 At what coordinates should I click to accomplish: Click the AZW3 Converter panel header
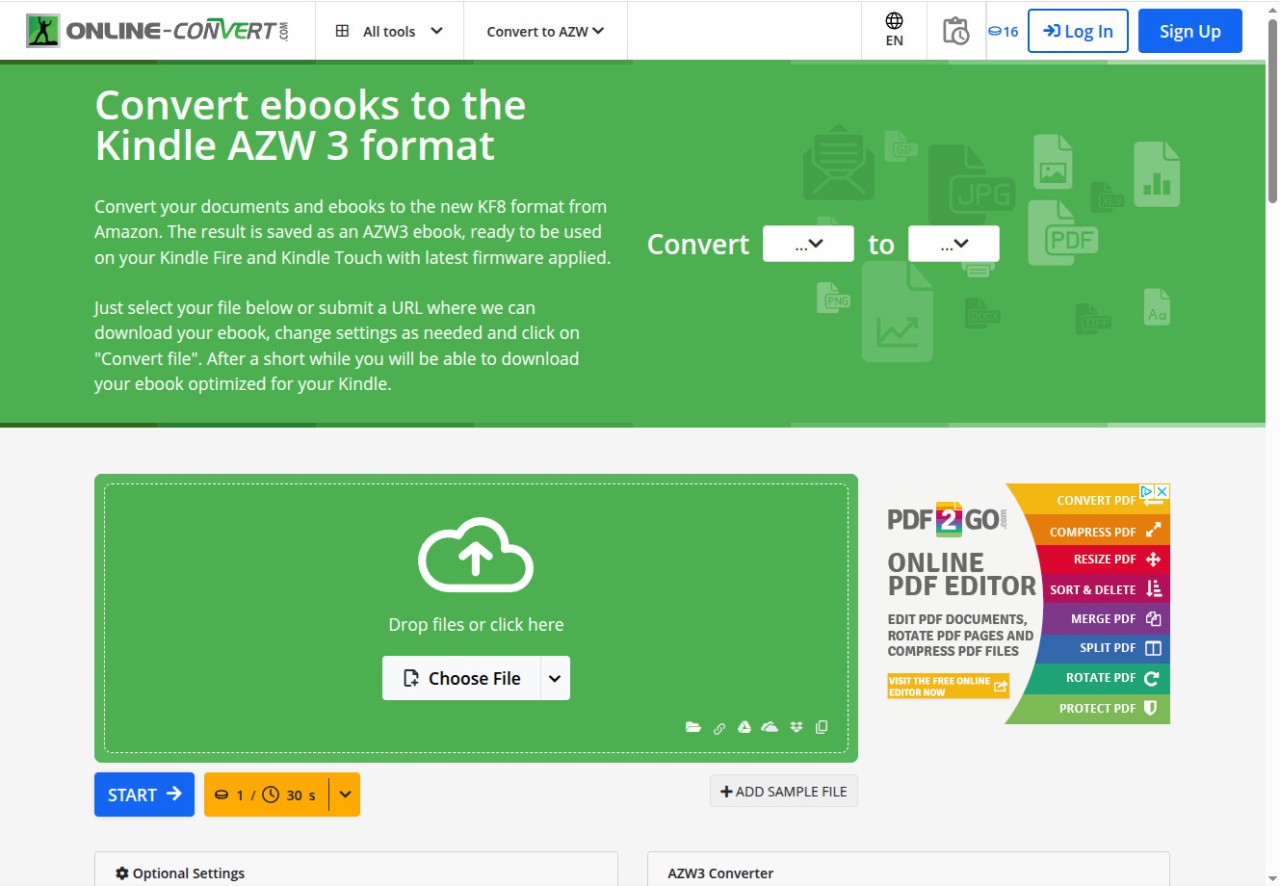pyautogui.click(x=908, y=872)
